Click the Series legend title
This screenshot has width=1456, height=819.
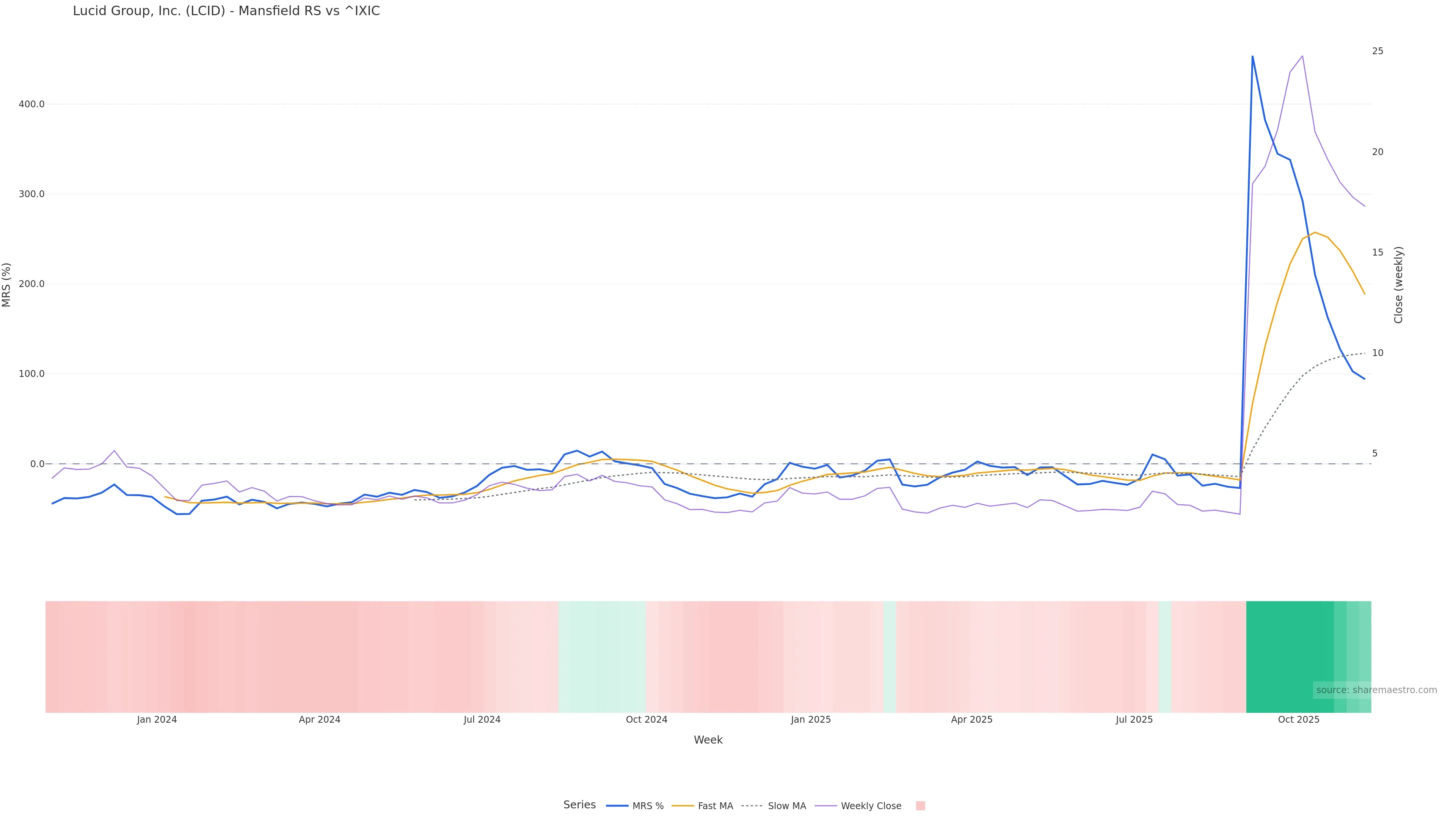[579, 805]
